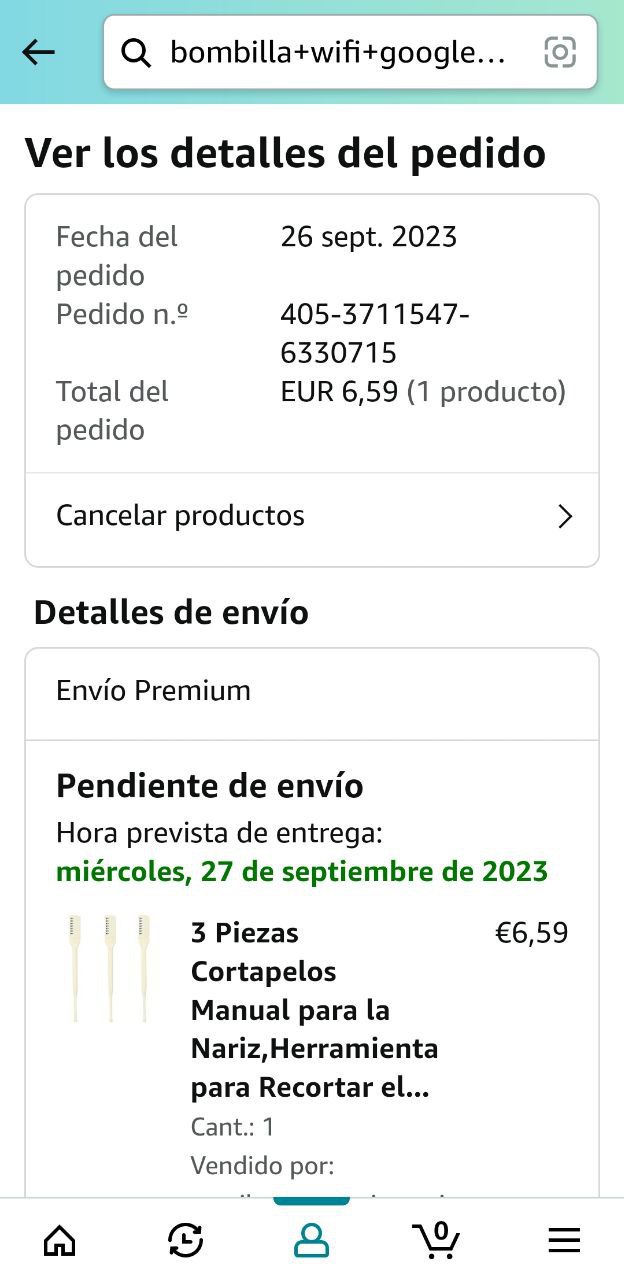Tap the back arrow icon
This screenshot has width=624, height=1280.
click(x=39, y=52)
